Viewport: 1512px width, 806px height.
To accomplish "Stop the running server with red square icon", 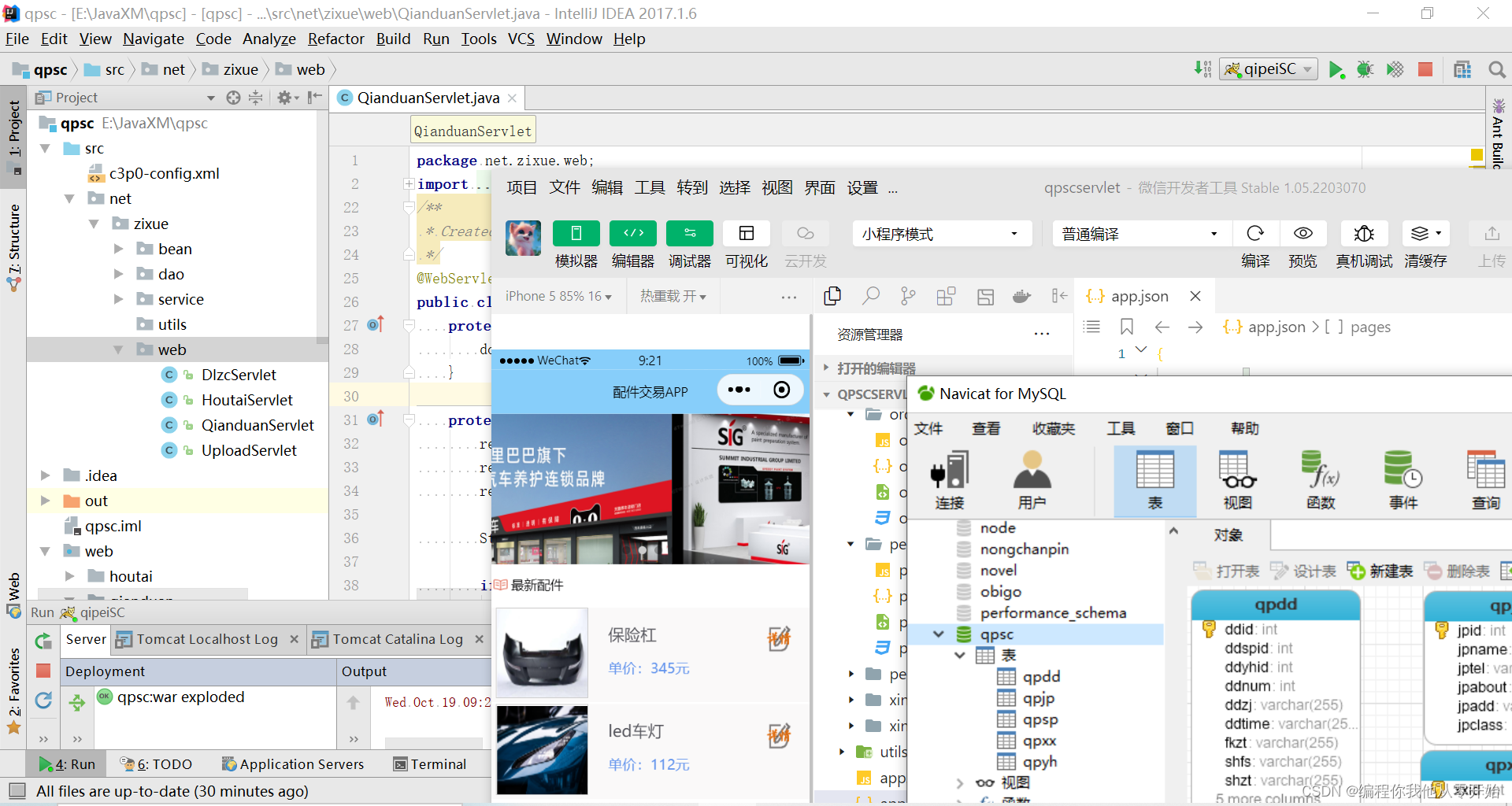I will 1425,69.
